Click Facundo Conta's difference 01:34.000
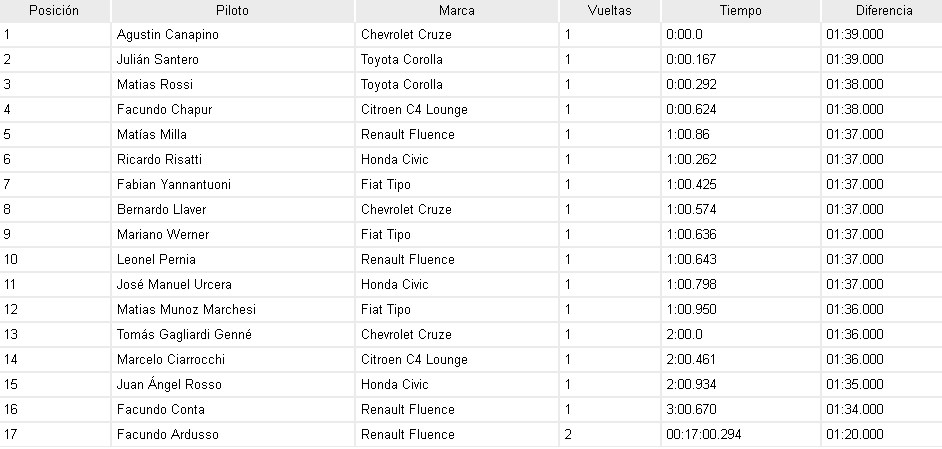The height and width of the screenshot is (449, 942). click(855, 410)
